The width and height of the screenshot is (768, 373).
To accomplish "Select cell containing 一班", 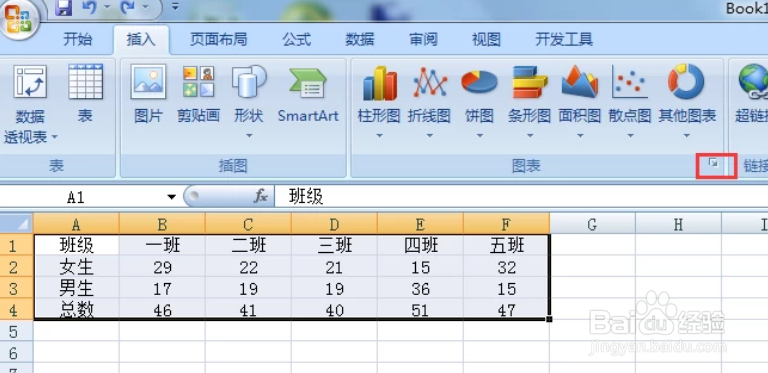I will coord(162,245).
